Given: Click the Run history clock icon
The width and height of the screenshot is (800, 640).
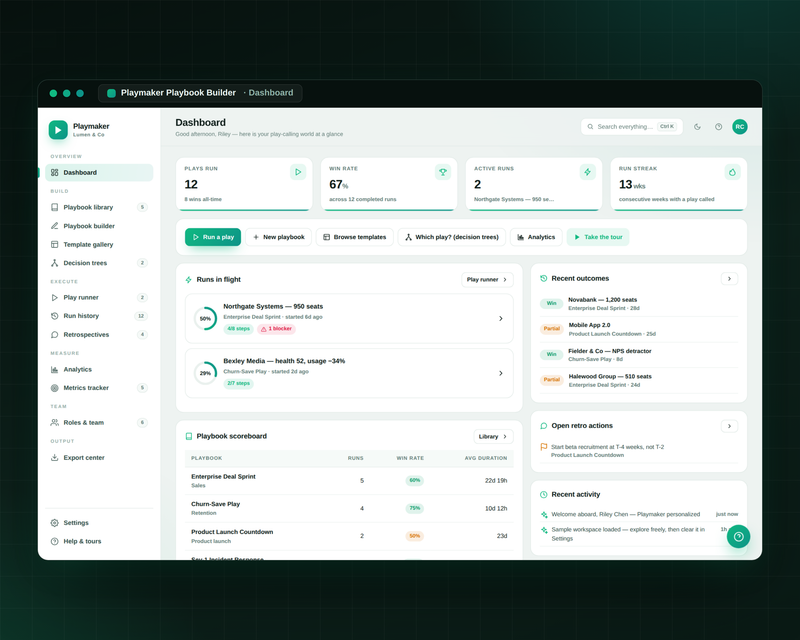Looking at the screenshot, I should point(55,316).
